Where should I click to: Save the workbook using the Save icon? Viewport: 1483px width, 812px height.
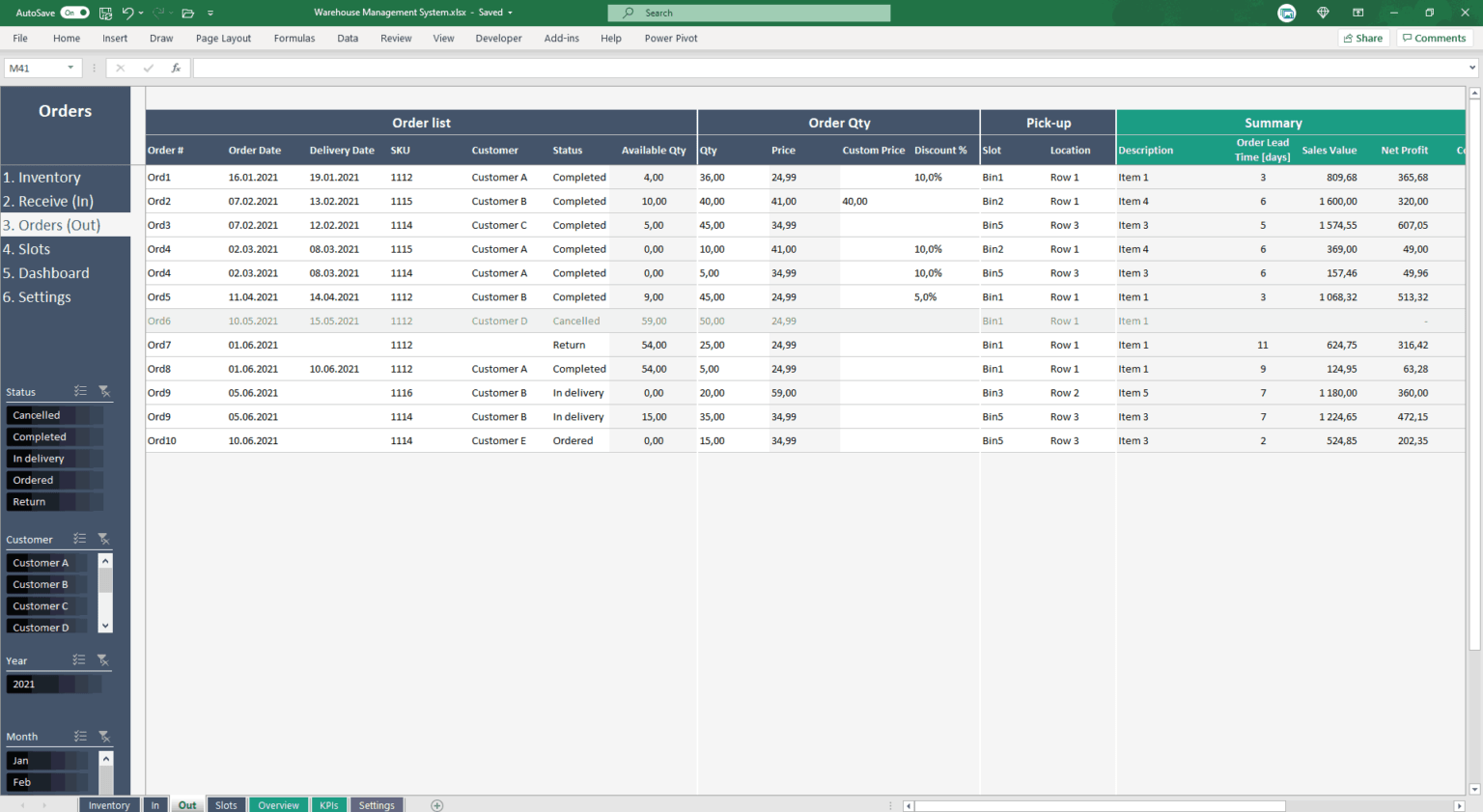[x=104, y=13]
